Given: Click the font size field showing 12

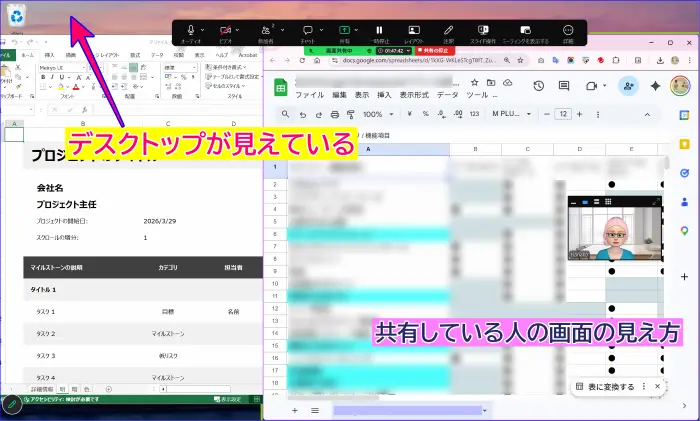Looking at the screenshot, I should click(563, 114).
